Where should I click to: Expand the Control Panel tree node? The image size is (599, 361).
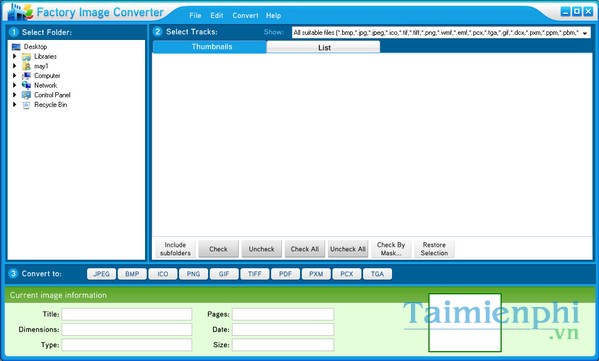15,95
